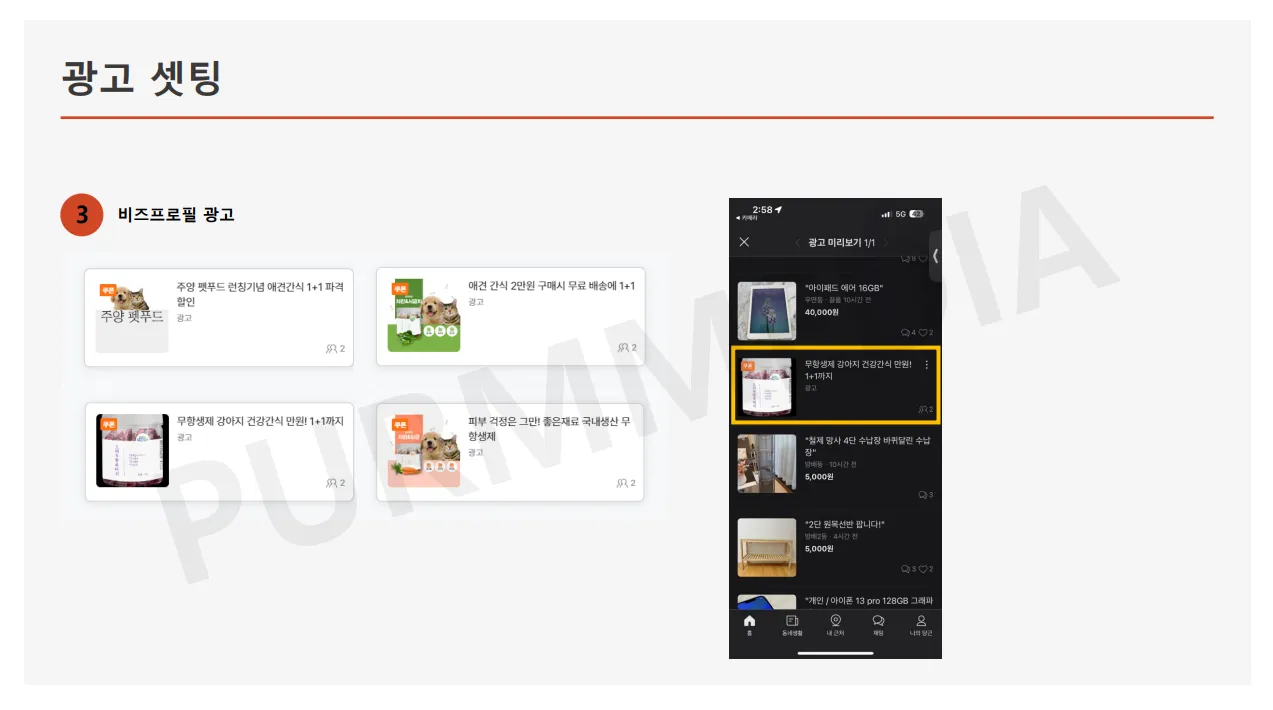The width and height of the screenshot is (1273, 710).
Task: Open the 철제 망사 4단 수납장 listing title
Action: 867,445
